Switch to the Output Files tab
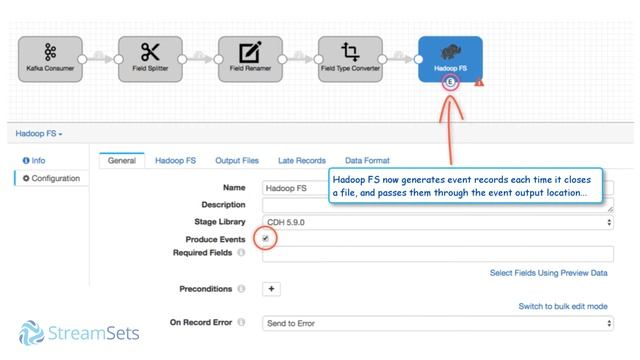 pos(237,160)
